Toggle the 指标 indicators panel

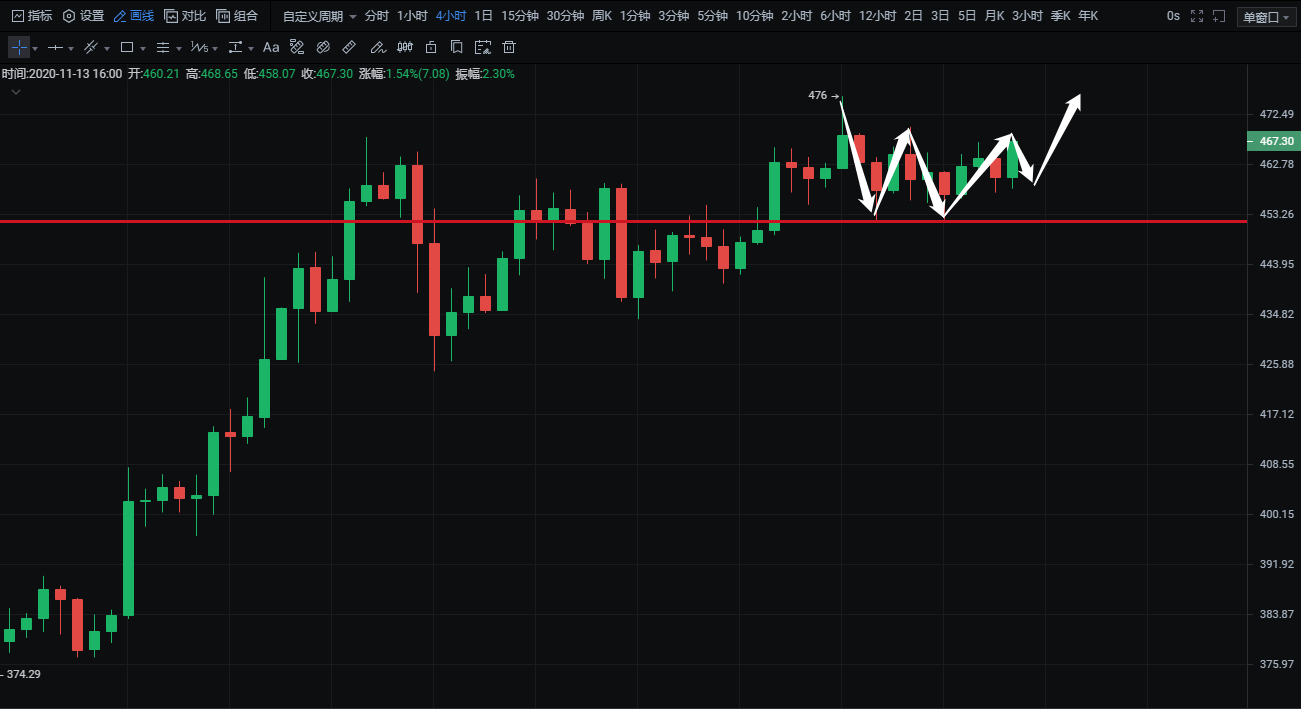[31, 16]
